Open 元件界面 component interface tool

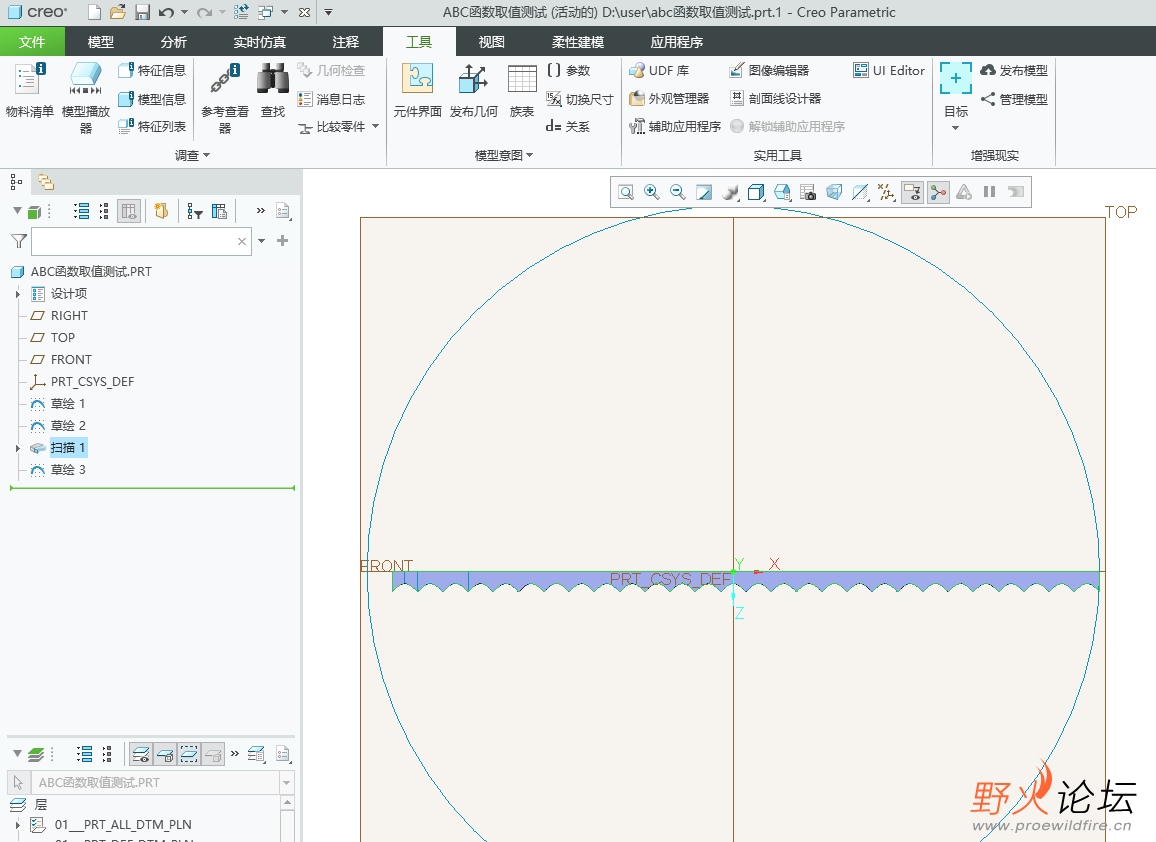417,90
